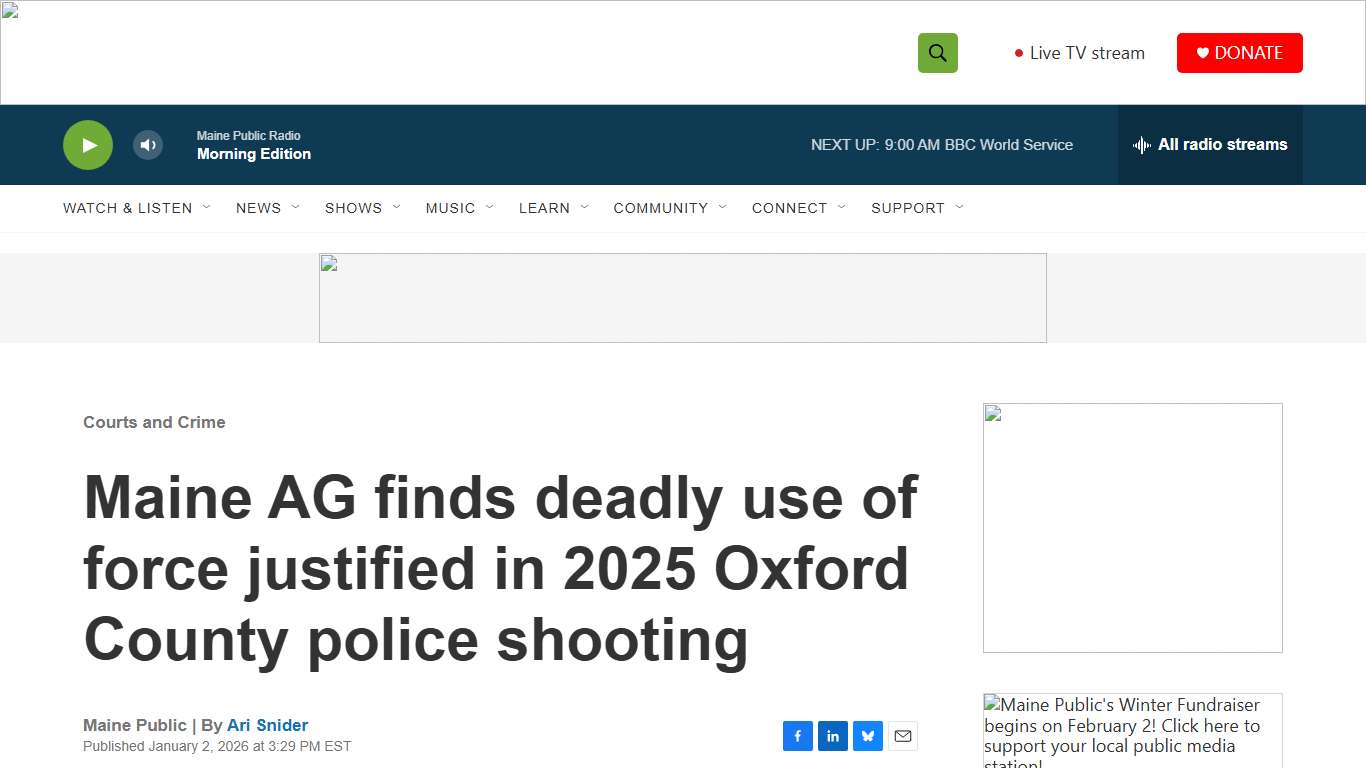Select the WATCH & LISTEN menu item
Image resolution: width=1366 pixels, height=768 pixels.
click(x=127, y=208)
